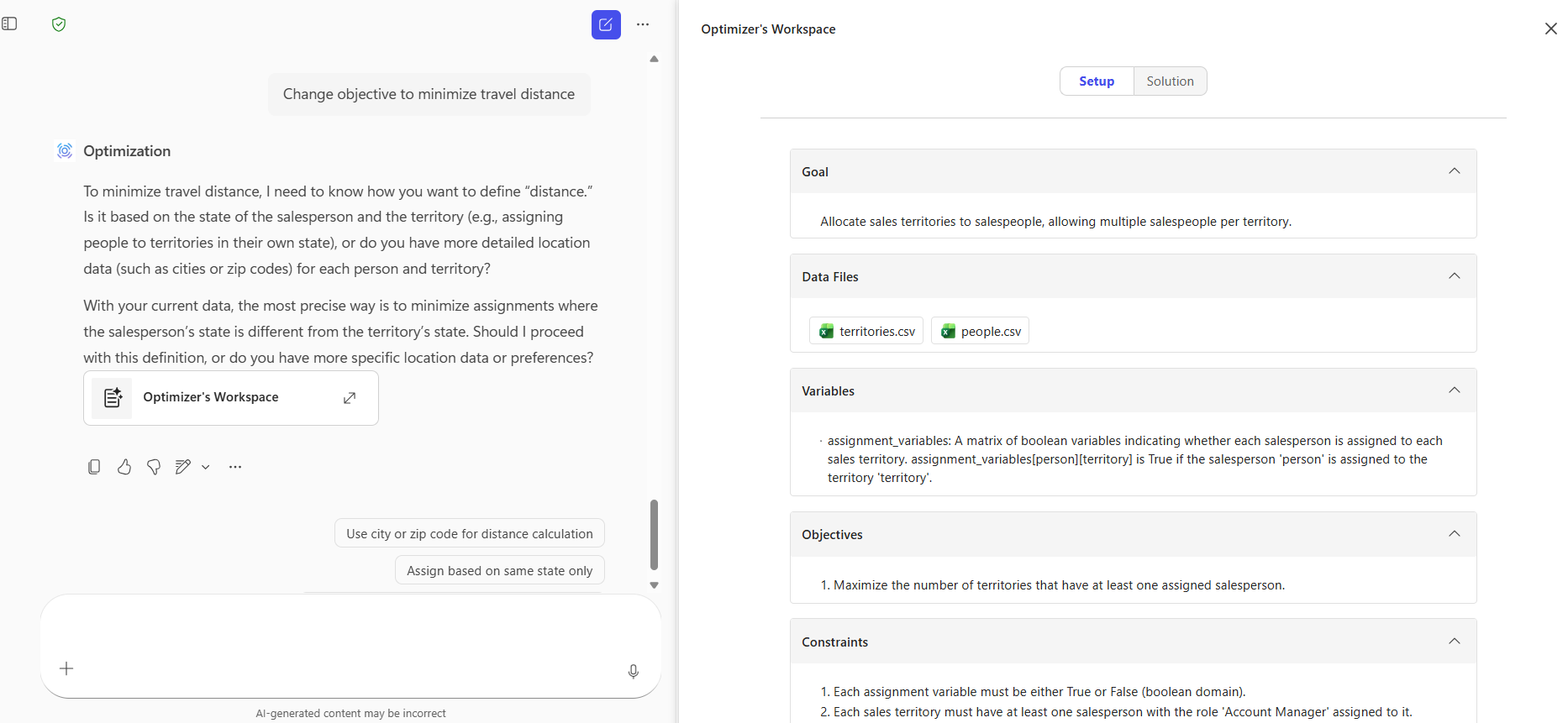Collapse the Objectives section
1568x723 pixels.
1455,534
